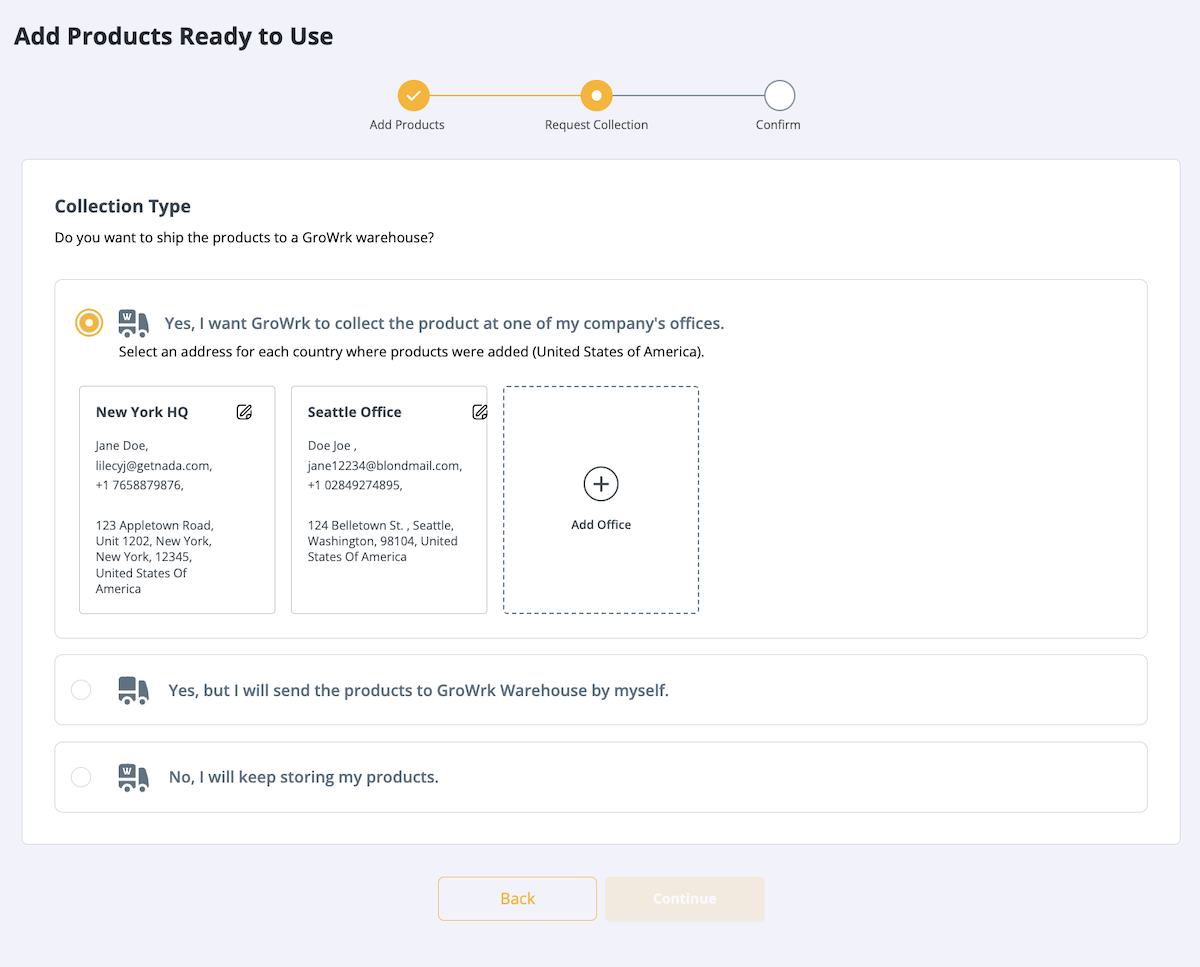This screenshot has height=967, width=1200.
Task: Choose the Seattle Office address card
Action: (x=389, y=500)
